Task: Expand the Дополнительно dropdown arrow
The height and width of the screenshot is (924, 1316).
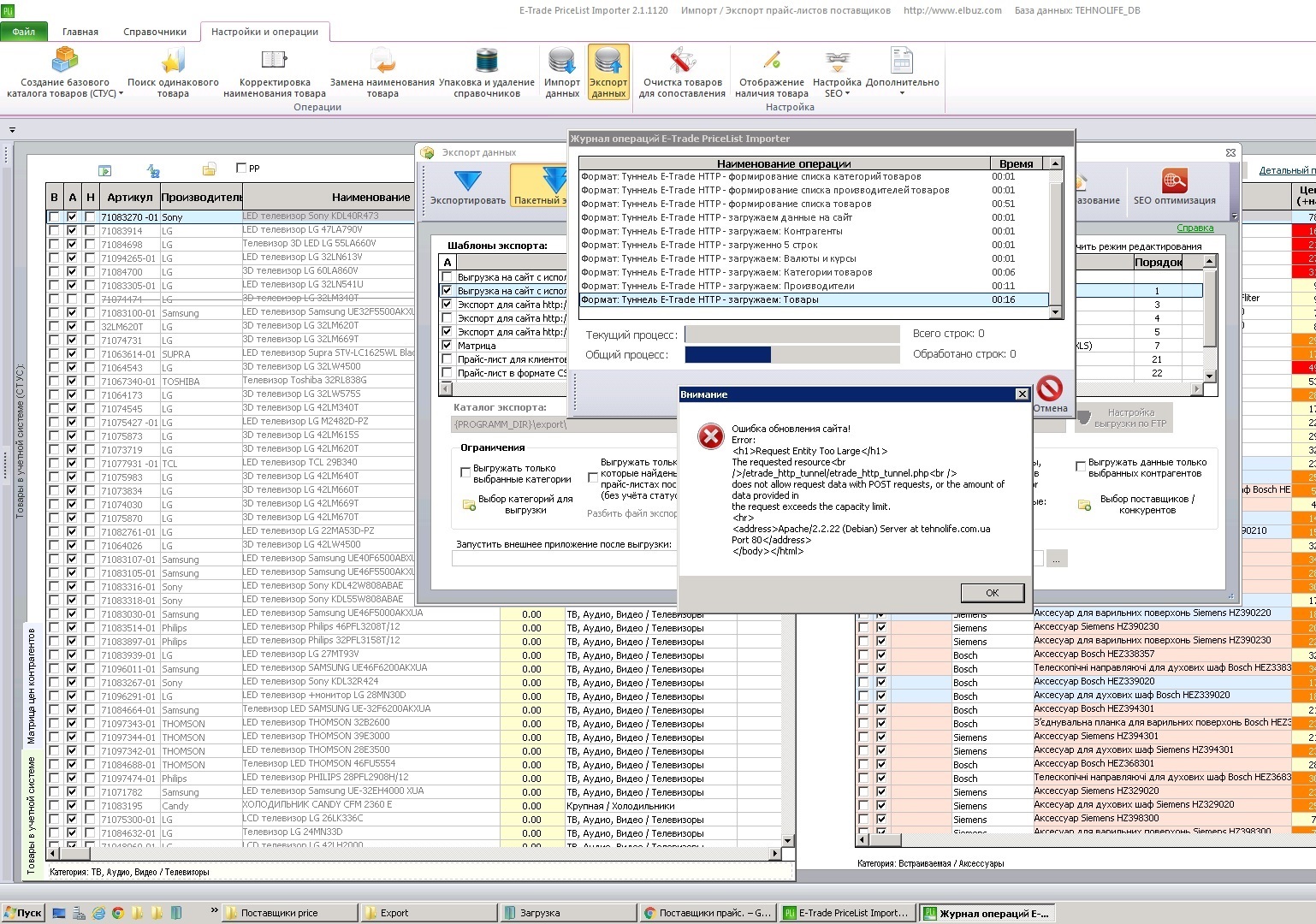Action: [902, 94]
